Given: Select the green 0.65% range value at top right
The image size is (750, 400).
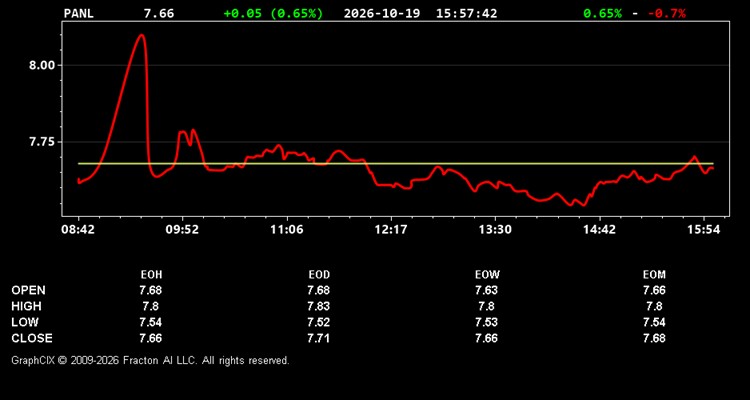Looking at the screenshot, I should pyautogui.click(x=603, y=13).
